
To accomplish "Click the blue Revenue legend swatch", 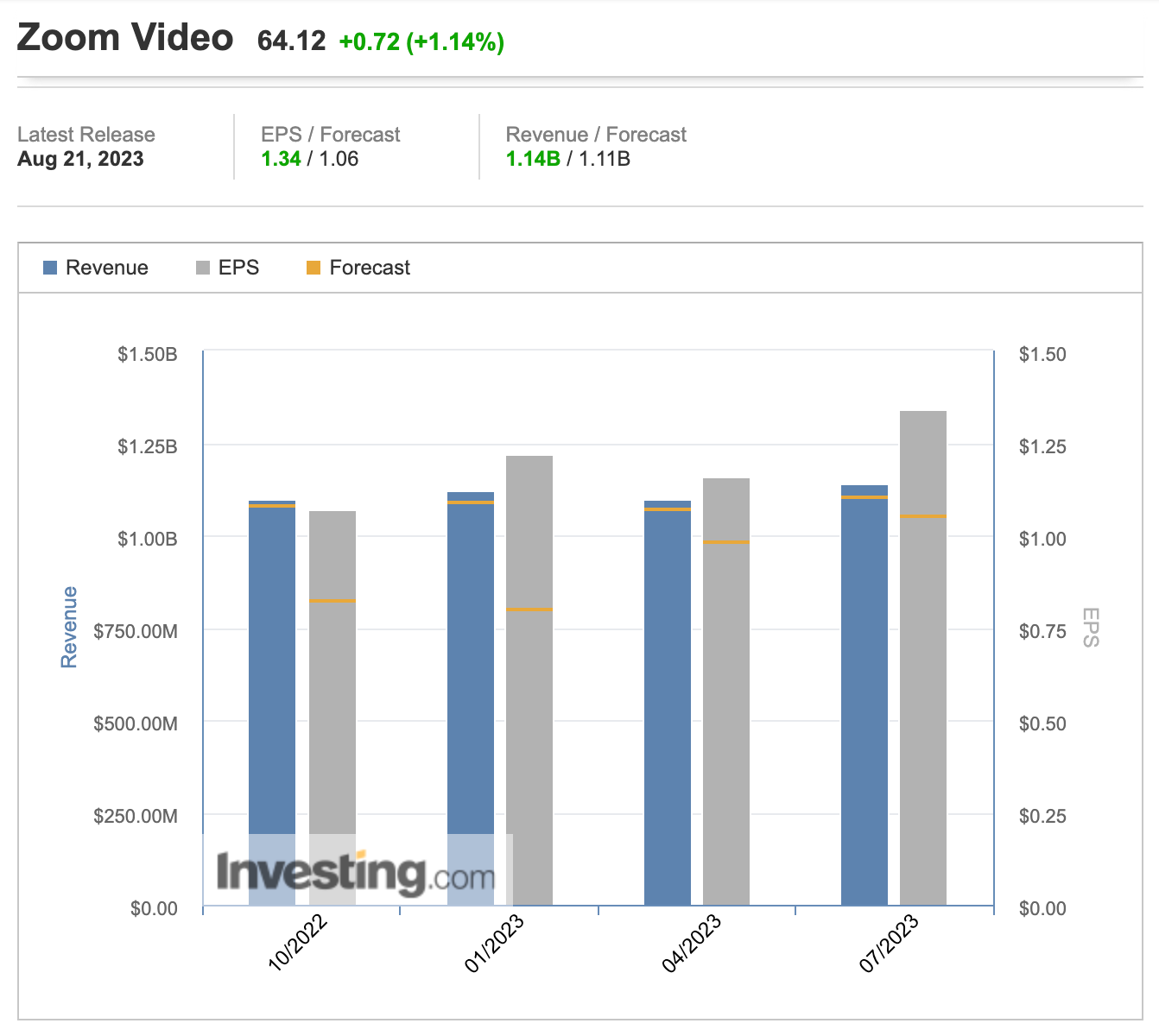I will pos(50,268).
